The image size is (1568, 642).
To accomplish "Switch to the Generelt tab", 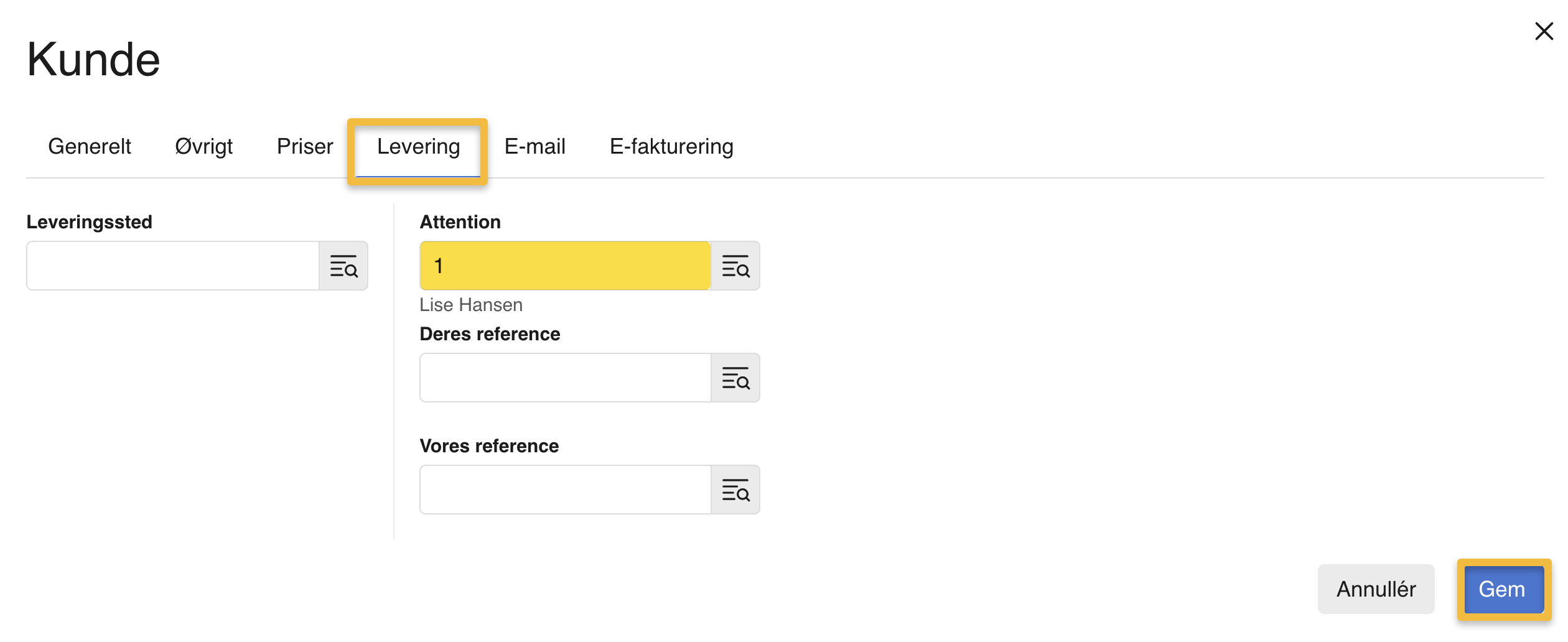I will 89,147.
